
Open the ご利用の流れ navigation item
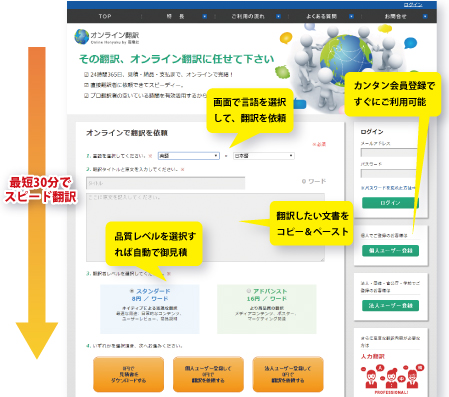pyautogui.click(x=248, y=16)
